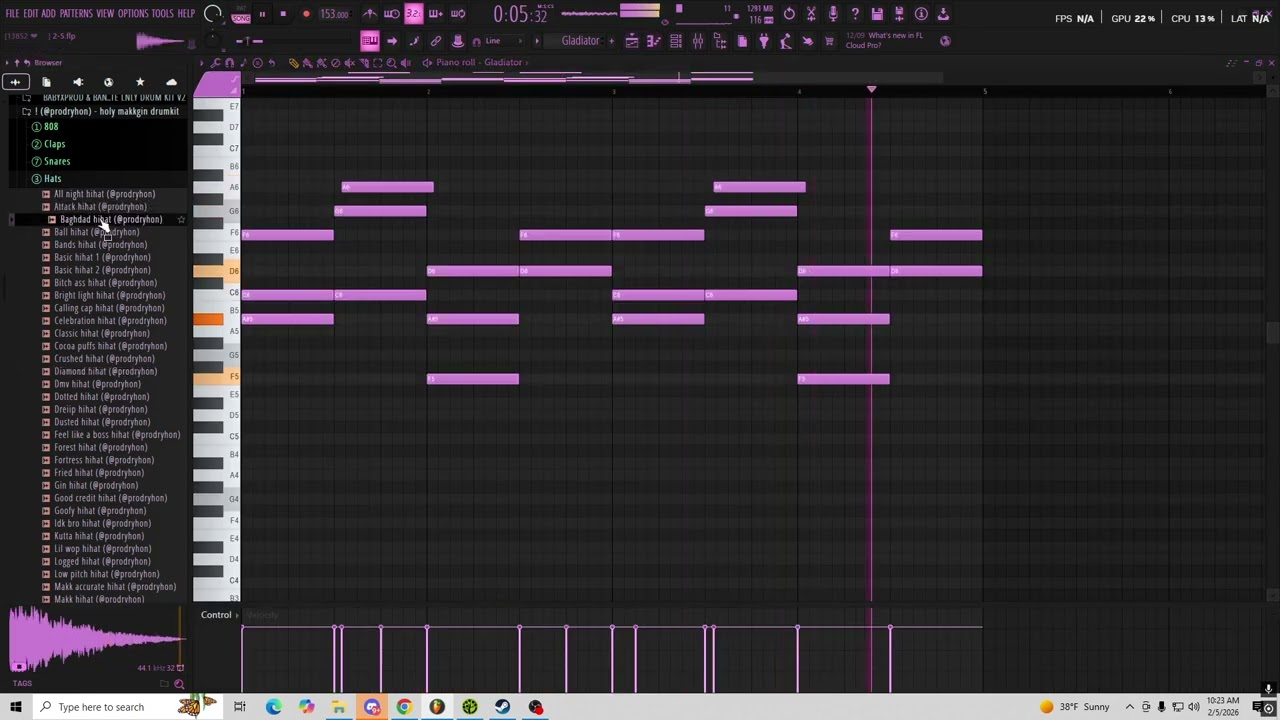Open the PATTERNS menu
1280x720 pixels.
tap(76, 14)
